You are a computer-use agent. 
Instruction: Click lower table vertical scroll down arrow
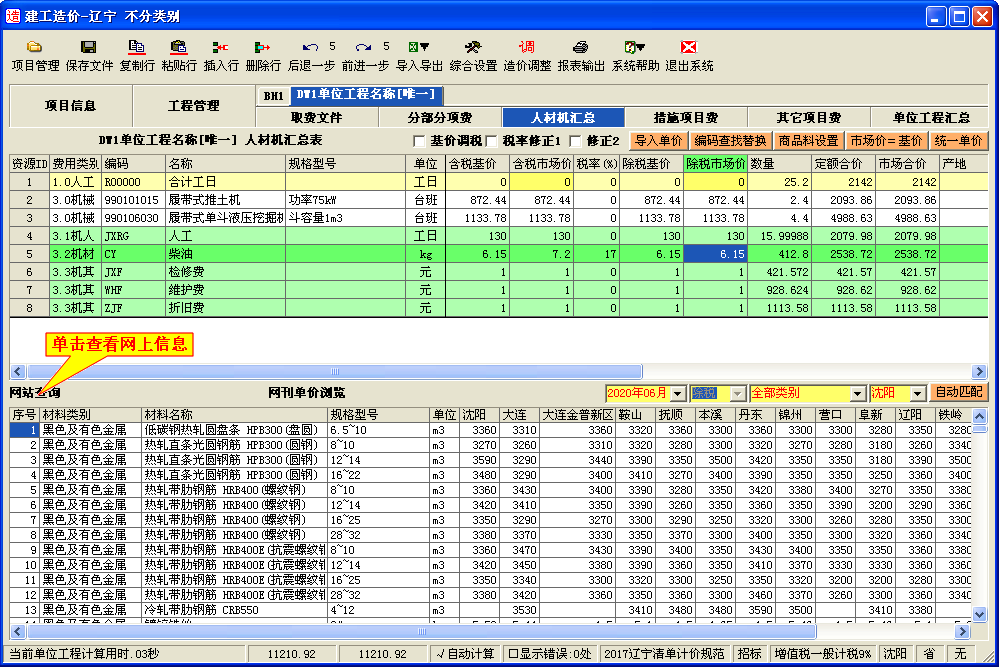pyautogui.click(x=980, y=615)
